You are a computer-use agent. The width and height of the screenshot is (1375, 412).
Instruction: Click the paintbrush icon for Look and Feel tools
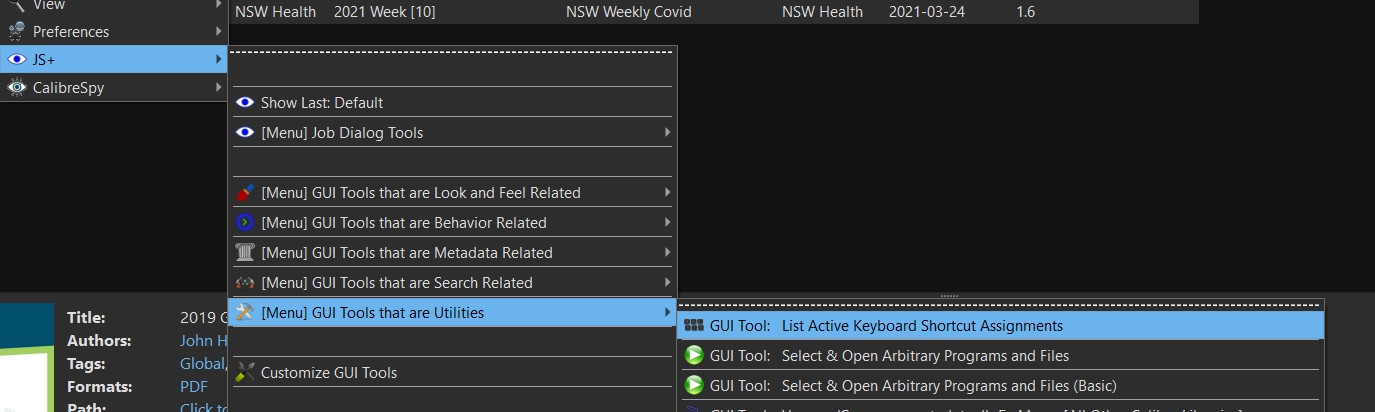(245, 193)
